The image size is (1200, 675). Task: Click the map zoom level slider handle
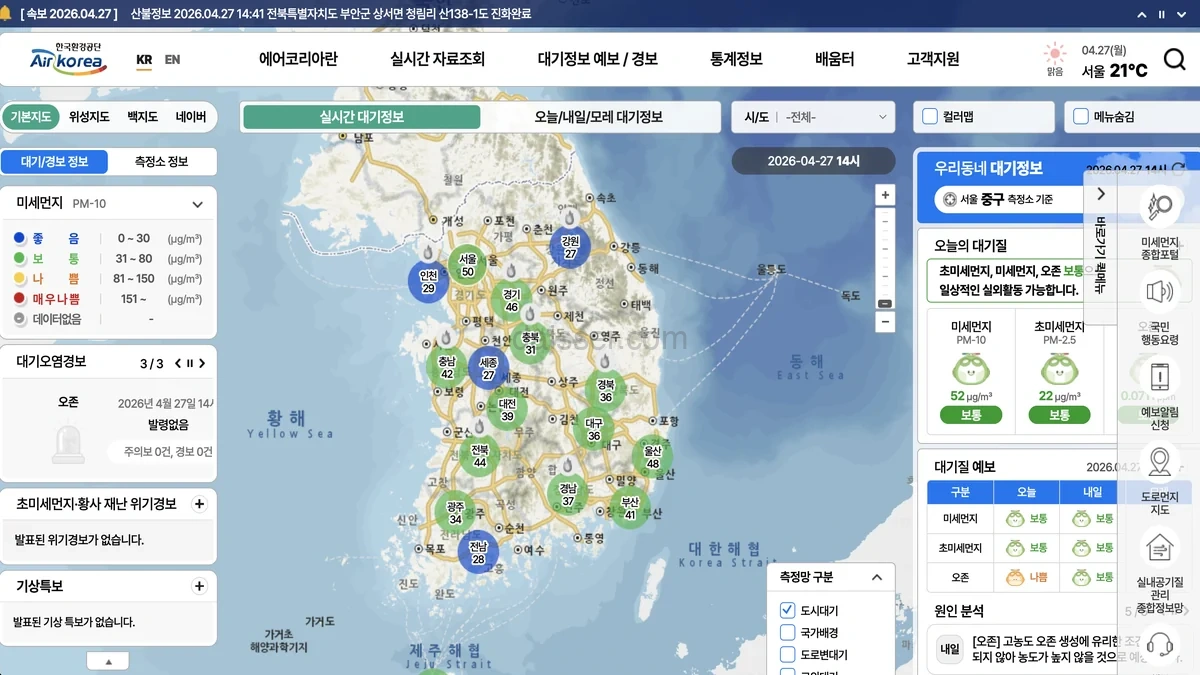885,303
